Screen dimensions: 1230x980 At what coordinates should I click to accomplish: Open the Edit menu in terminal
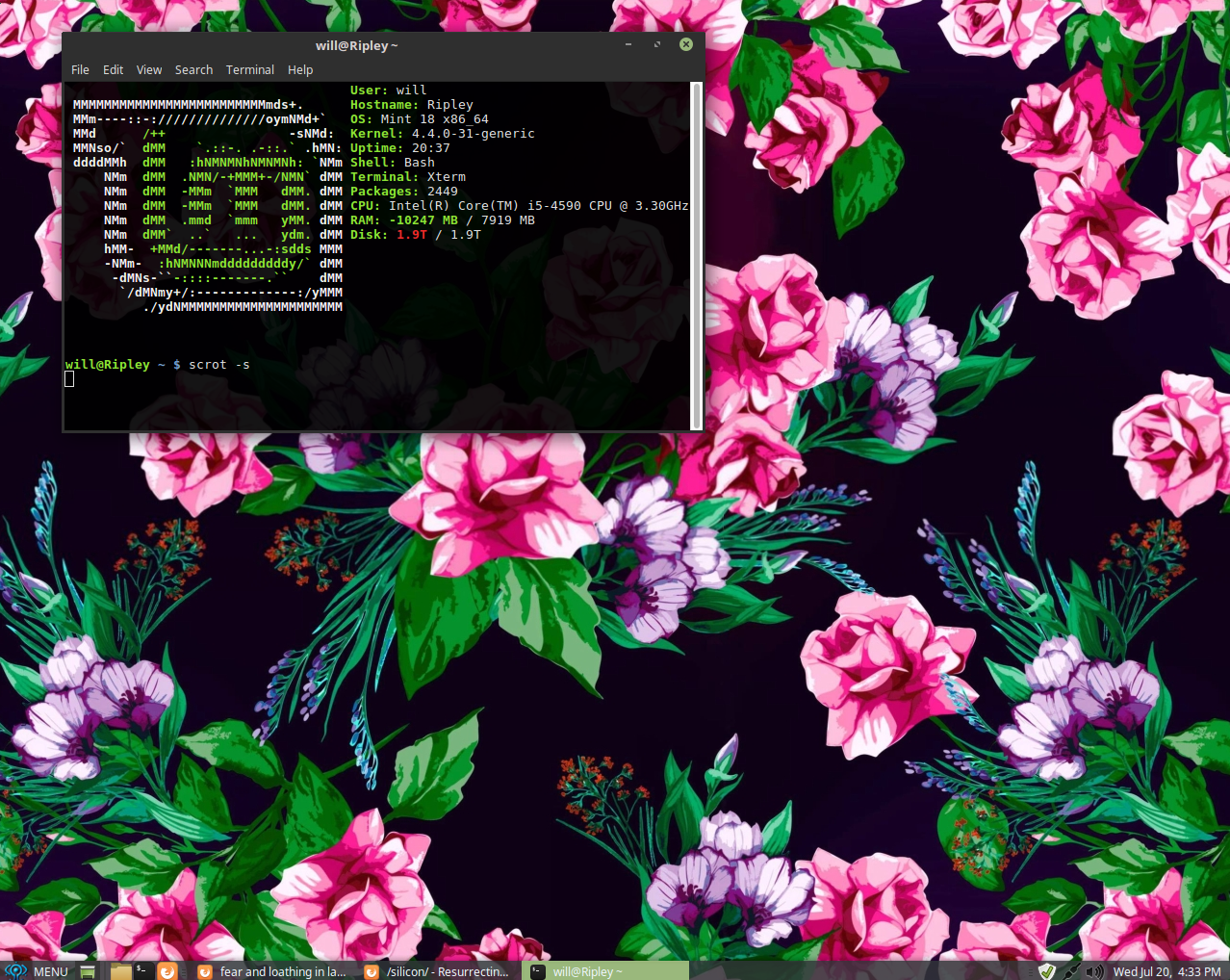[x=113, y=70]
